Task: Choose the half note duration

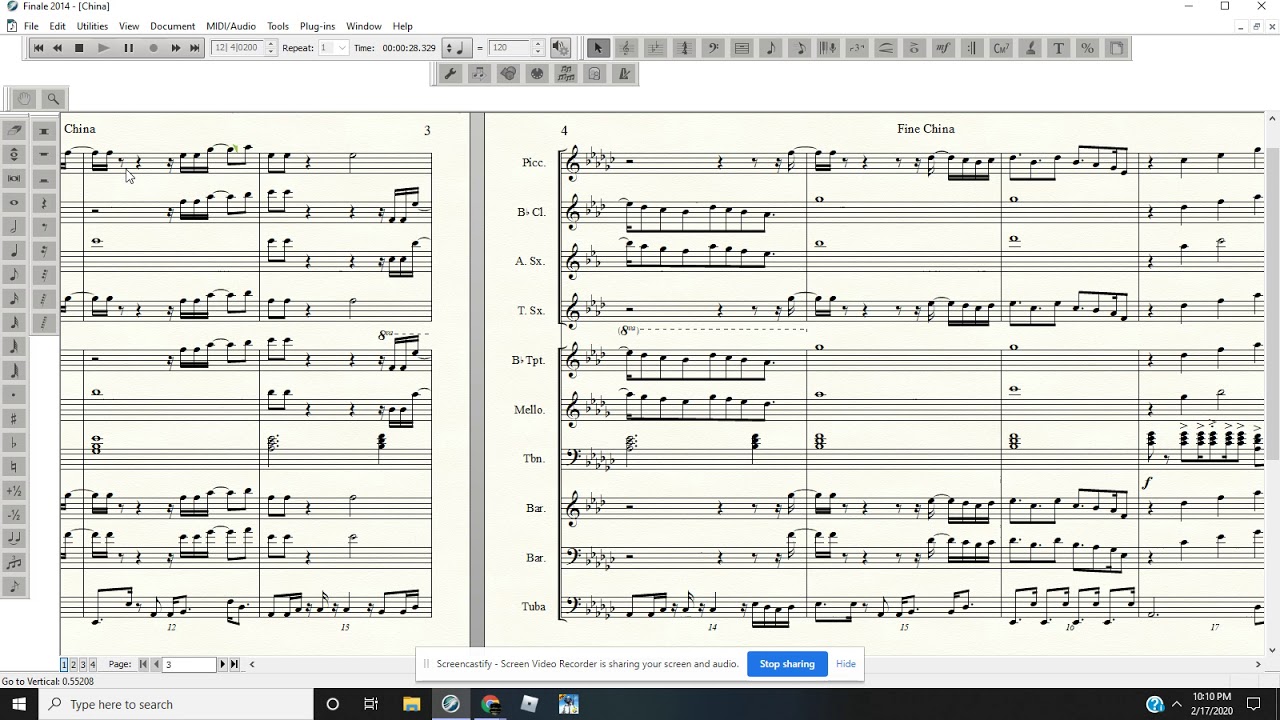Action: (x=14, y=226)
